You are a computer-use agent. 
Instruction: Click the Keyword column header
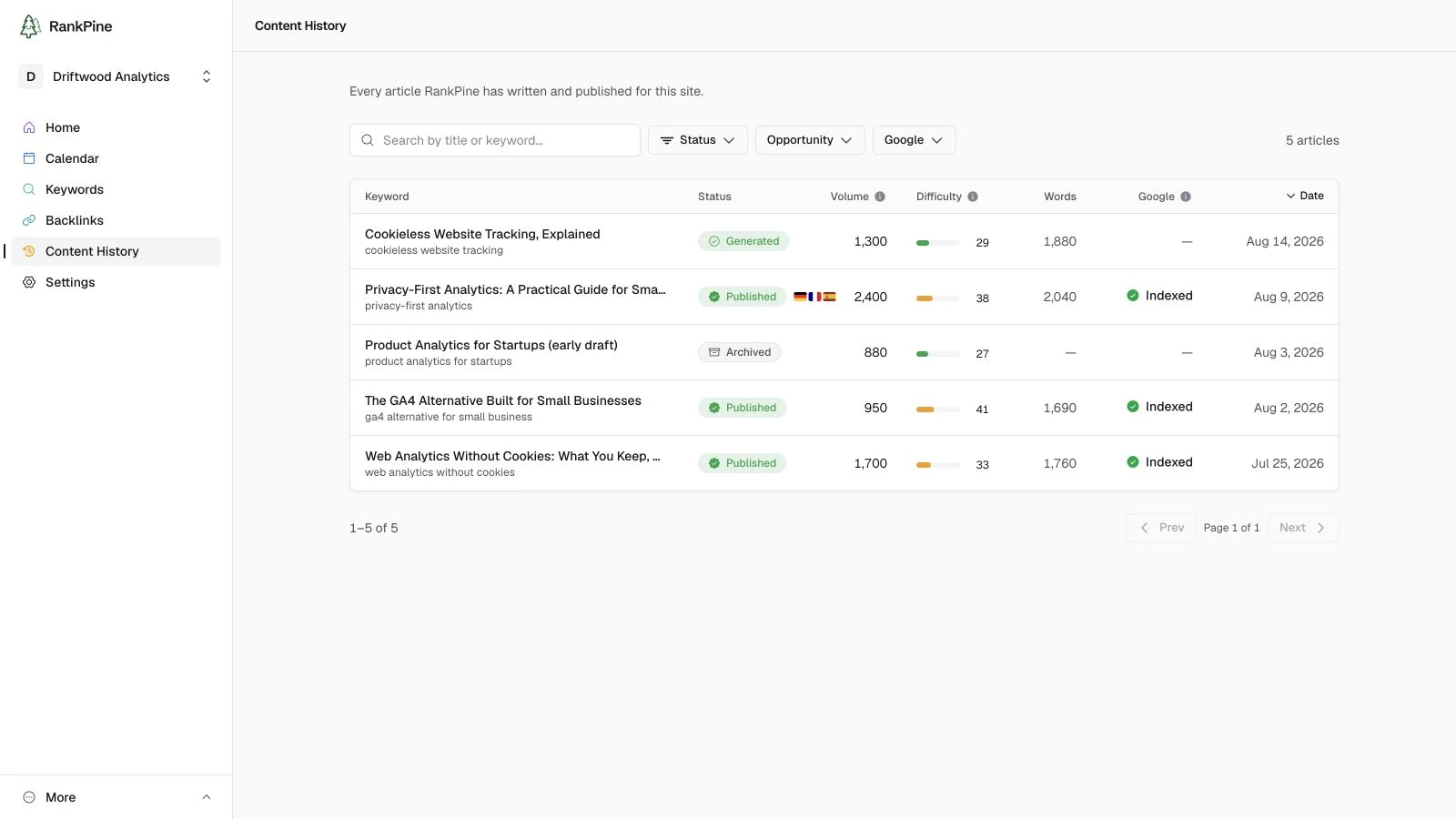387,197
